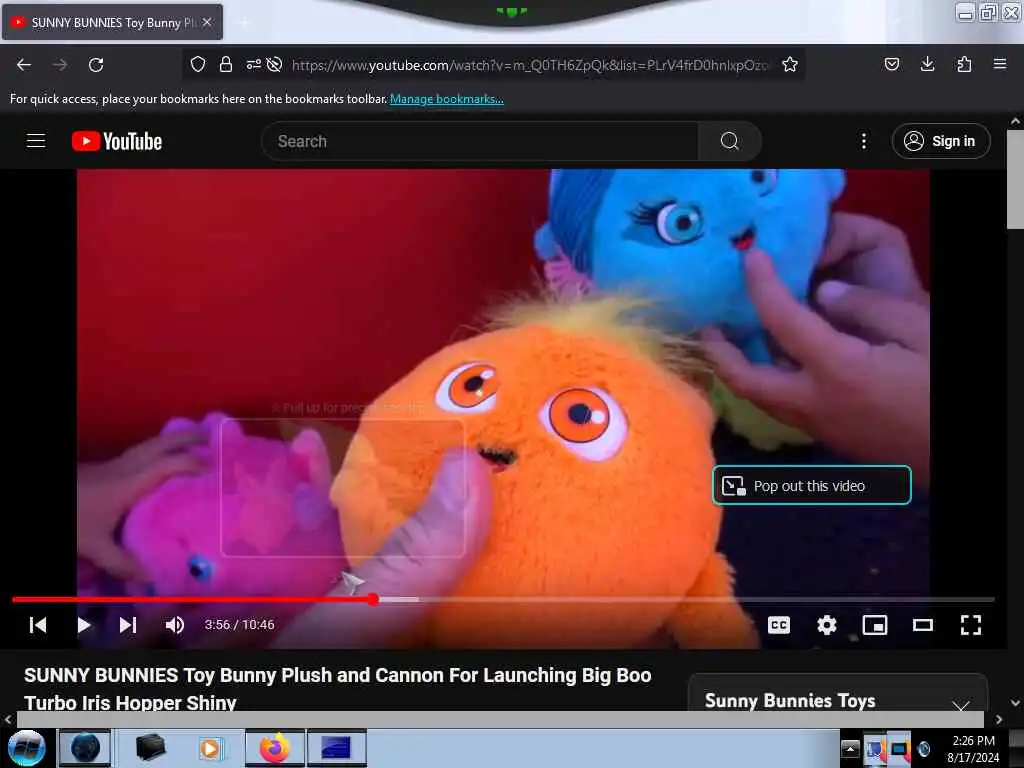Bookmark this page with the star
The height and width of the screenshot is (768, 1024).
click(790, 64)
